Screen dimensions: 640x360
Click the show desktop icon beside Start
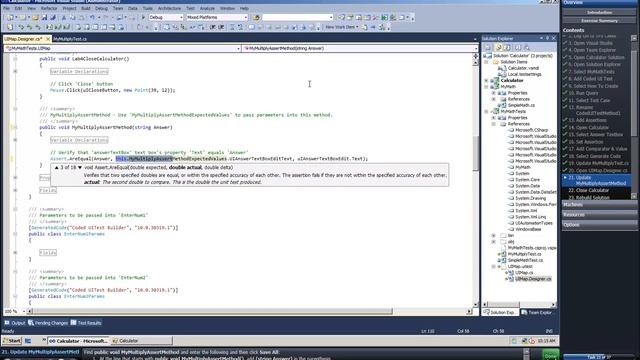pyautogui.click(x=28, y=340)
